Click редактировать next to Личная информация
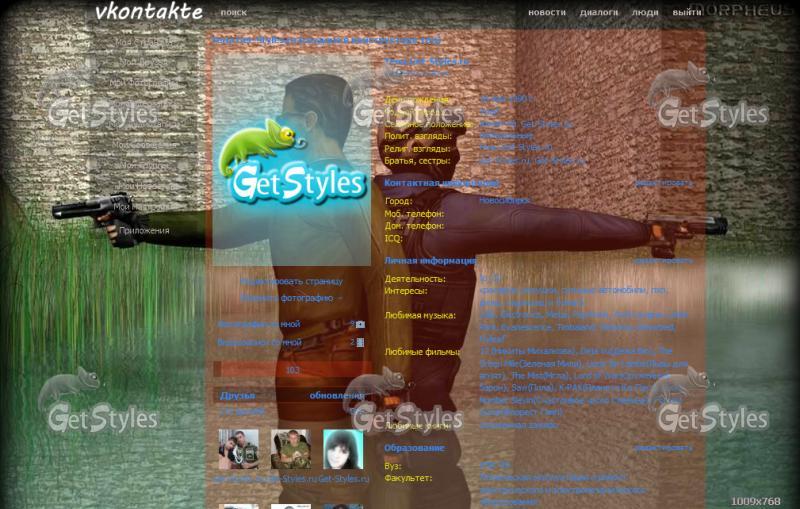The width and height of the screenshot is (800, 509). coord(663,261)
